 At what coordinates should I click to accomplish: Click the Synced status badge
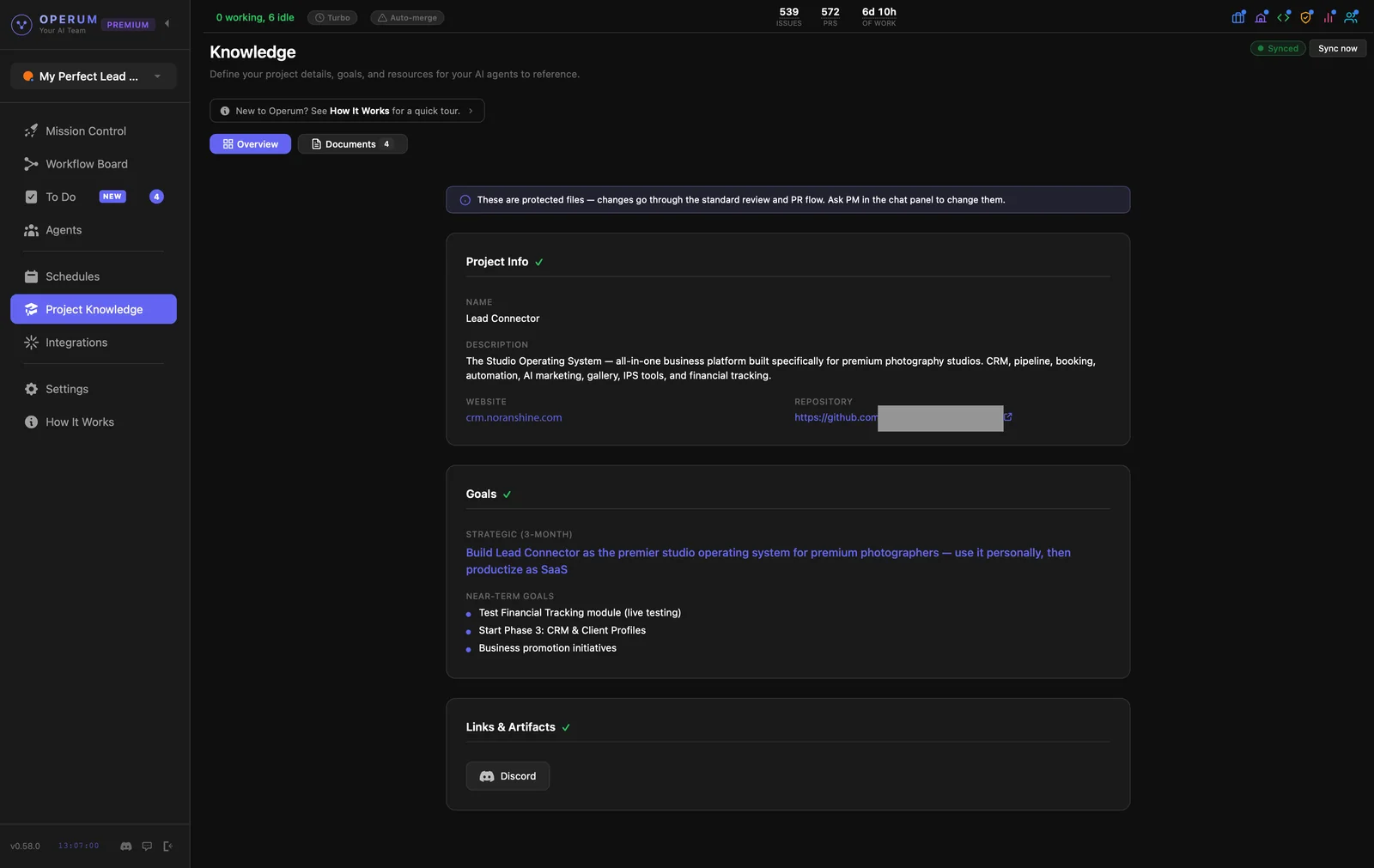pos(1278,49)
